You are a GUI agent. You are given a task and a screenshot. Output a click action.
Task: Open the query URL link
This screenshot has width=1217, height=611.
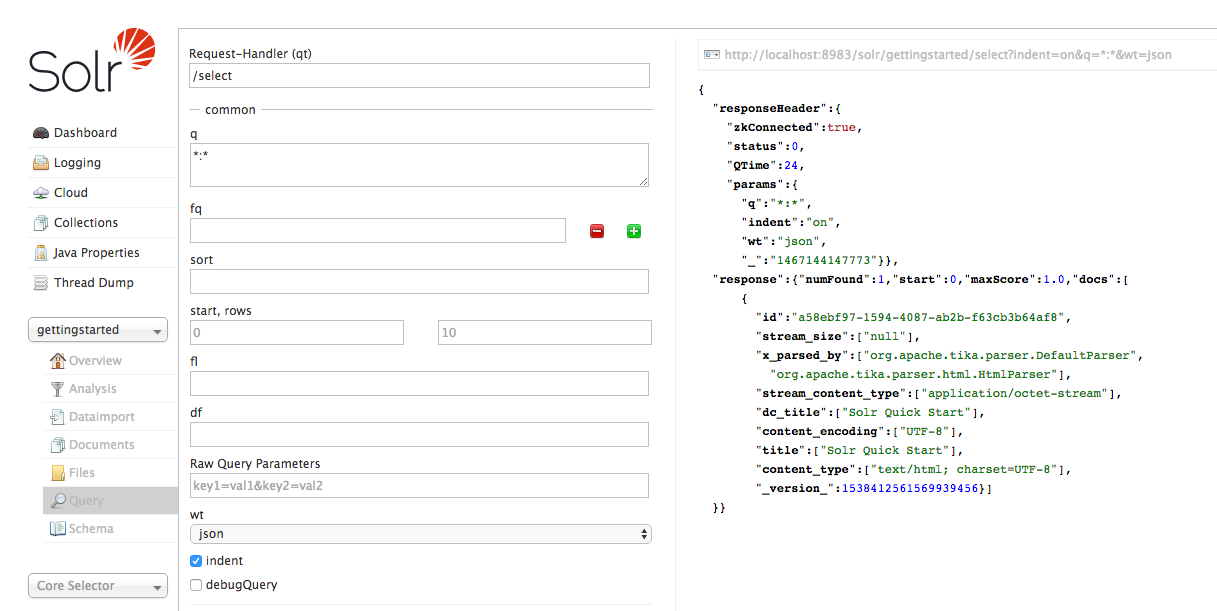pos(947,55)
